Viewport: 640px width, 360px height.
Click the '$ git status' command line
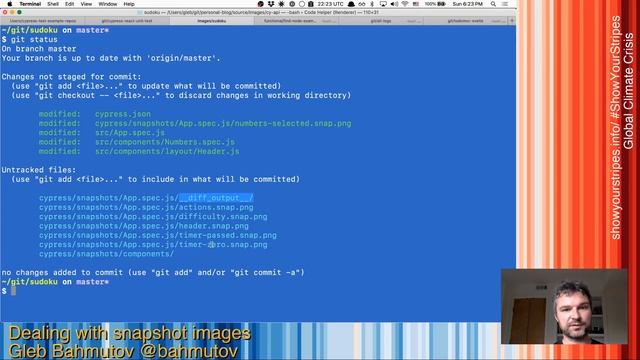tap(30, 40)
